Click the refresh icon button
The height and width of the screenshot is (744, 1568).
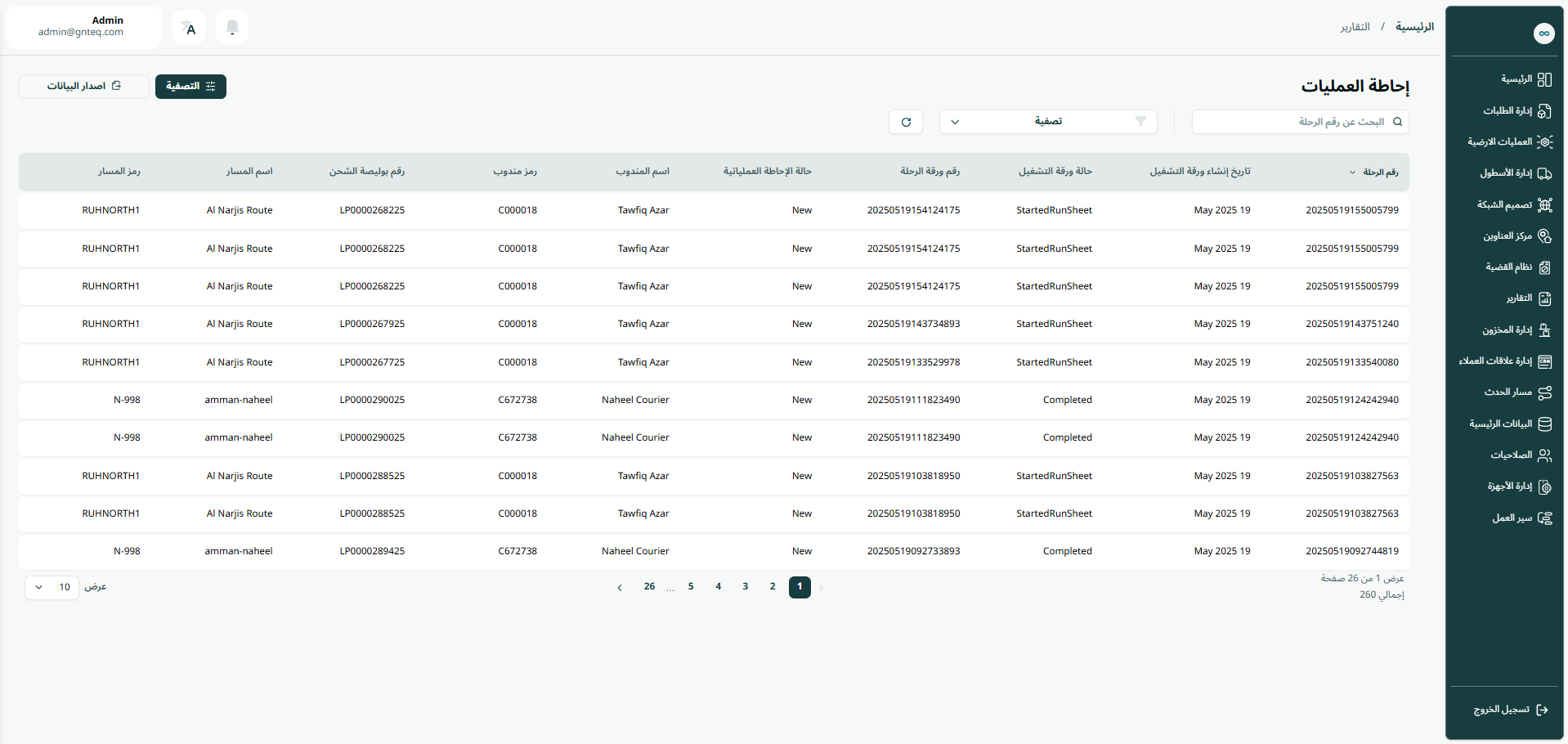[x=906, y=122]
